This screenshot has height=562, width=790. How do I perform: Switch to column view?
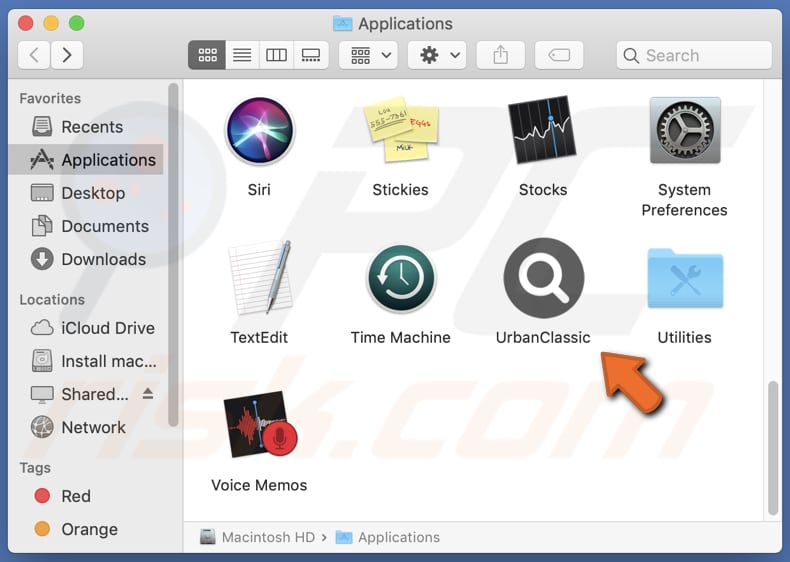pyautogui.click(x=276, y=55)
